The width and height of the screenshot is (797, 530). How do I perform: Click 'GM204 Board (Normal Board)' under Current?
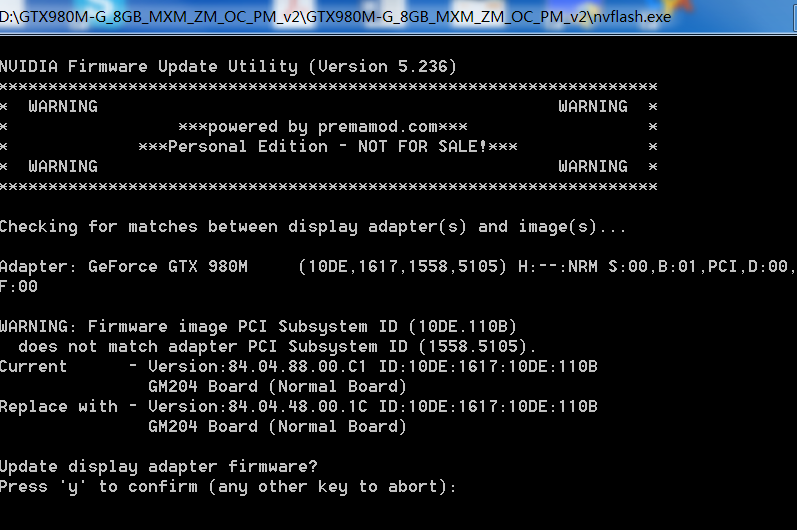point(278,387)
